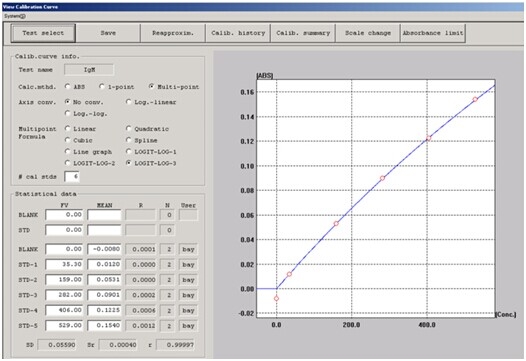Click the Sr value 0.00040
Image resolution: width=526 pixels, height=361 pixels.
[118, 345]
